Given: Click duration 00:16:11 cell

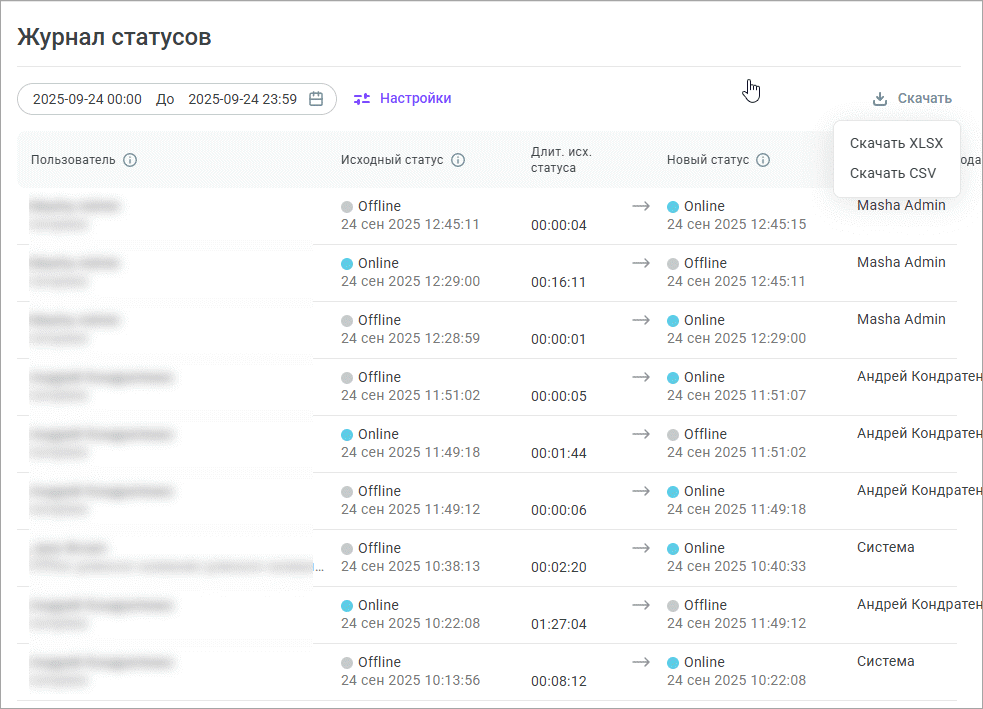Looking at the screenshot, I should click(558, 282).
